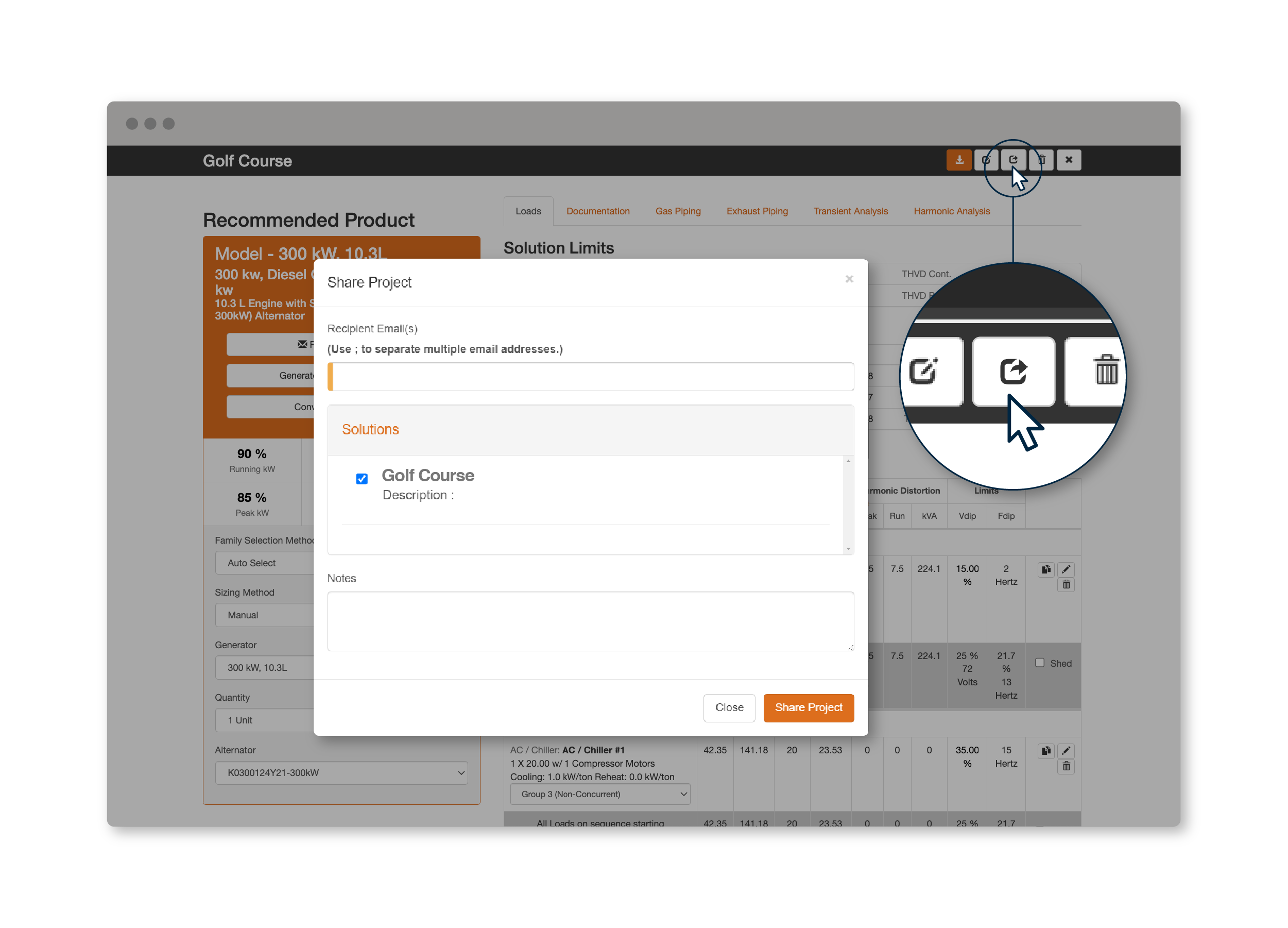
Task: Click the Close button in dialog
Action: click(729, 707)
